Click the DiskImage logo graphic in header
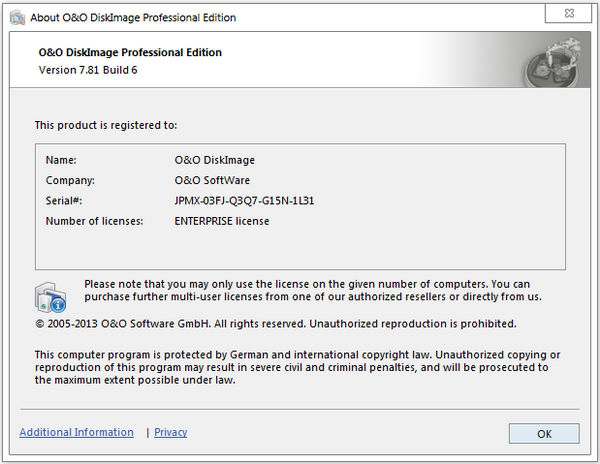This screenshot has width=600, height=464. point(551,63)
